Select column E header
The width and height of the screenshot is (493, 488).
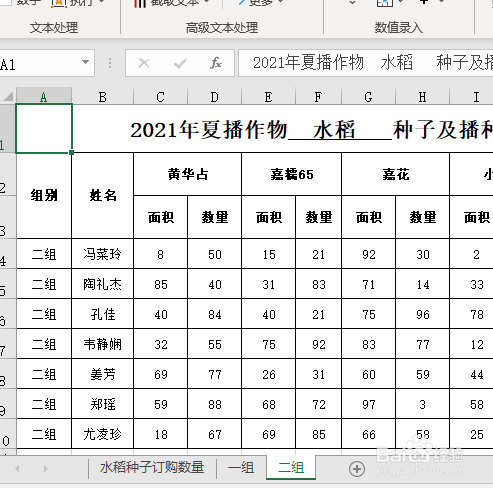(268, 97)
